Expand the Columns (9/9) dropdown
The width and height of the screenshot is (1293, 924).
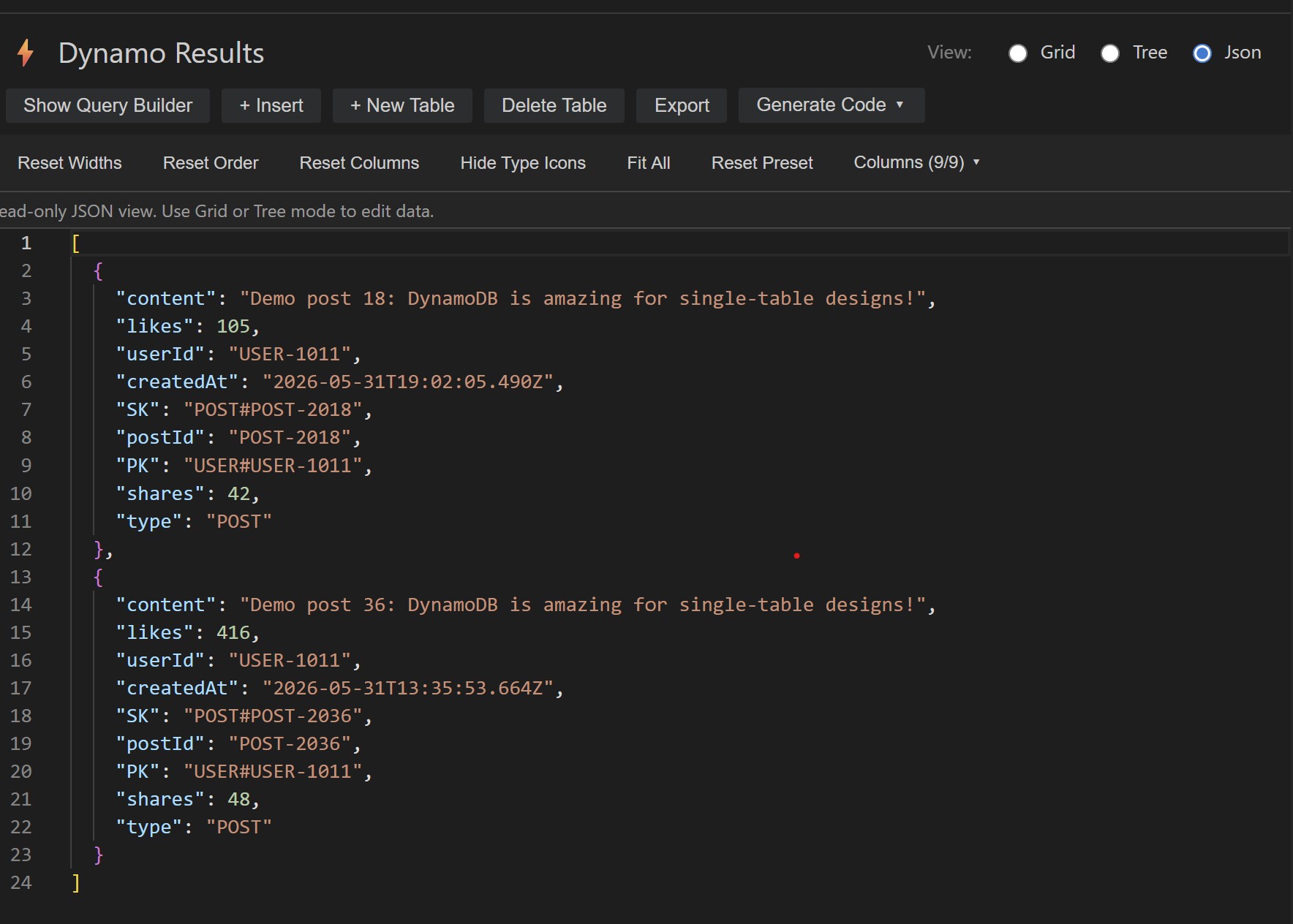(x=916, y=162)
